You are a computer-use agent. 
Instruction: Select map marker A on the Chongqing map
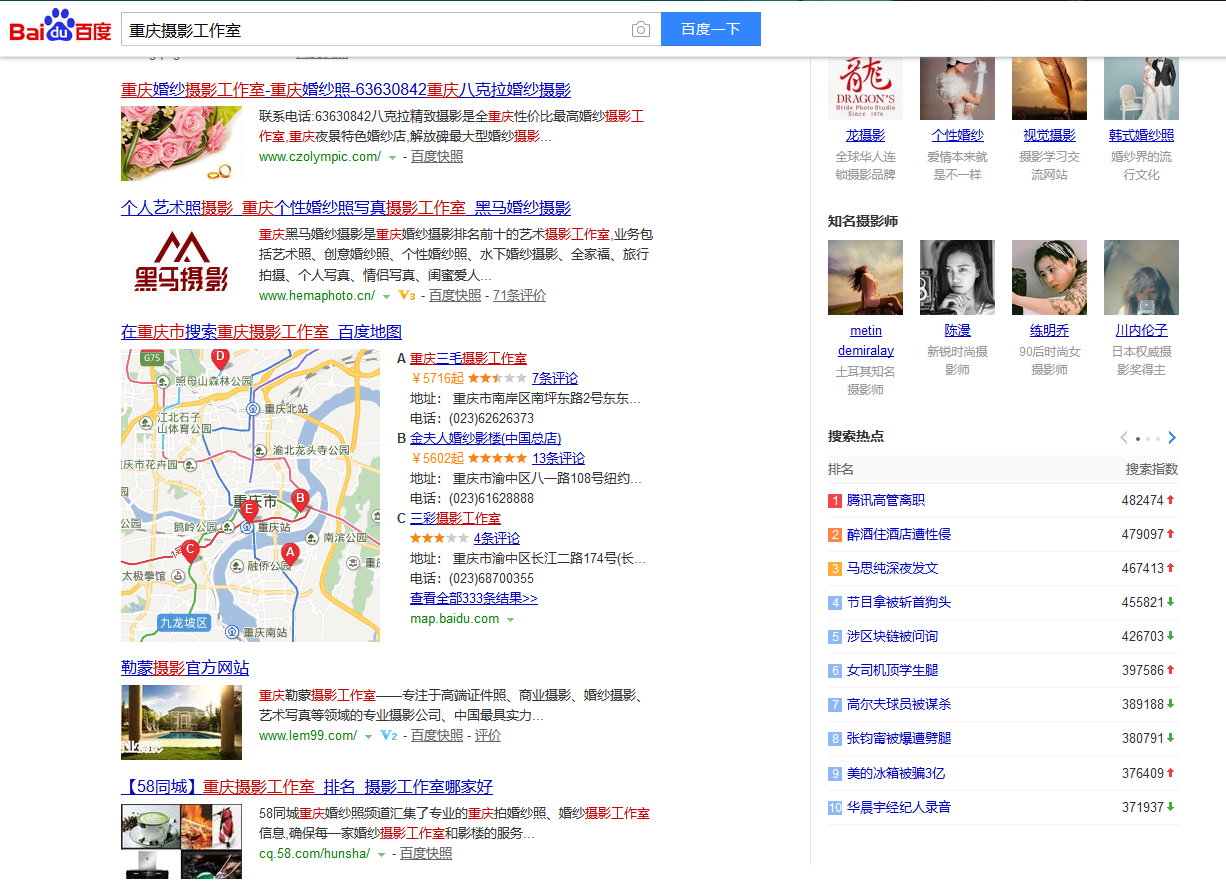click(290, 553)
